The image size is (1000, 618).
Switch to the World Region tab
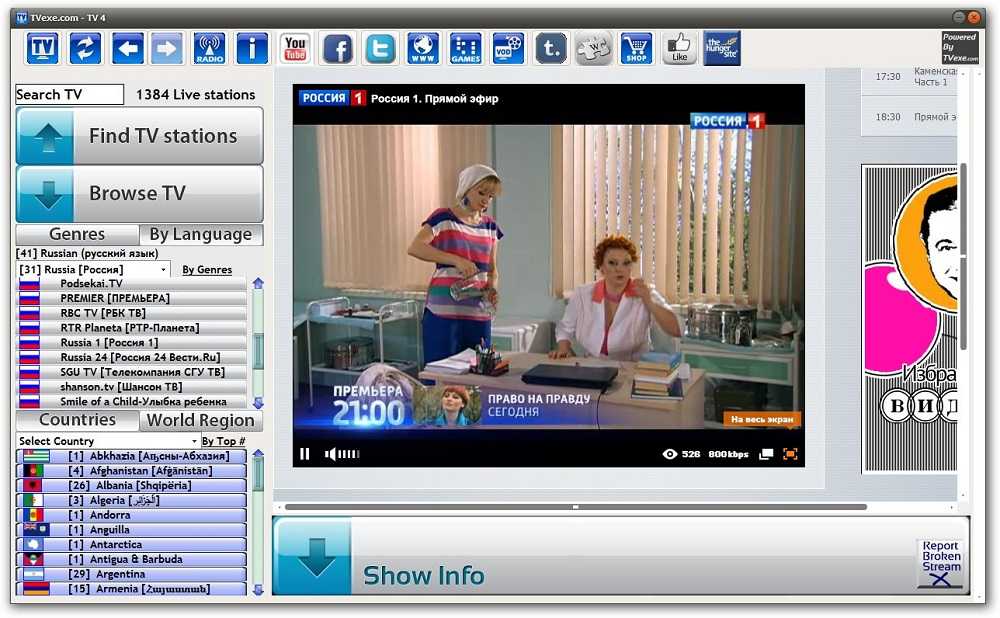point(201,420)
